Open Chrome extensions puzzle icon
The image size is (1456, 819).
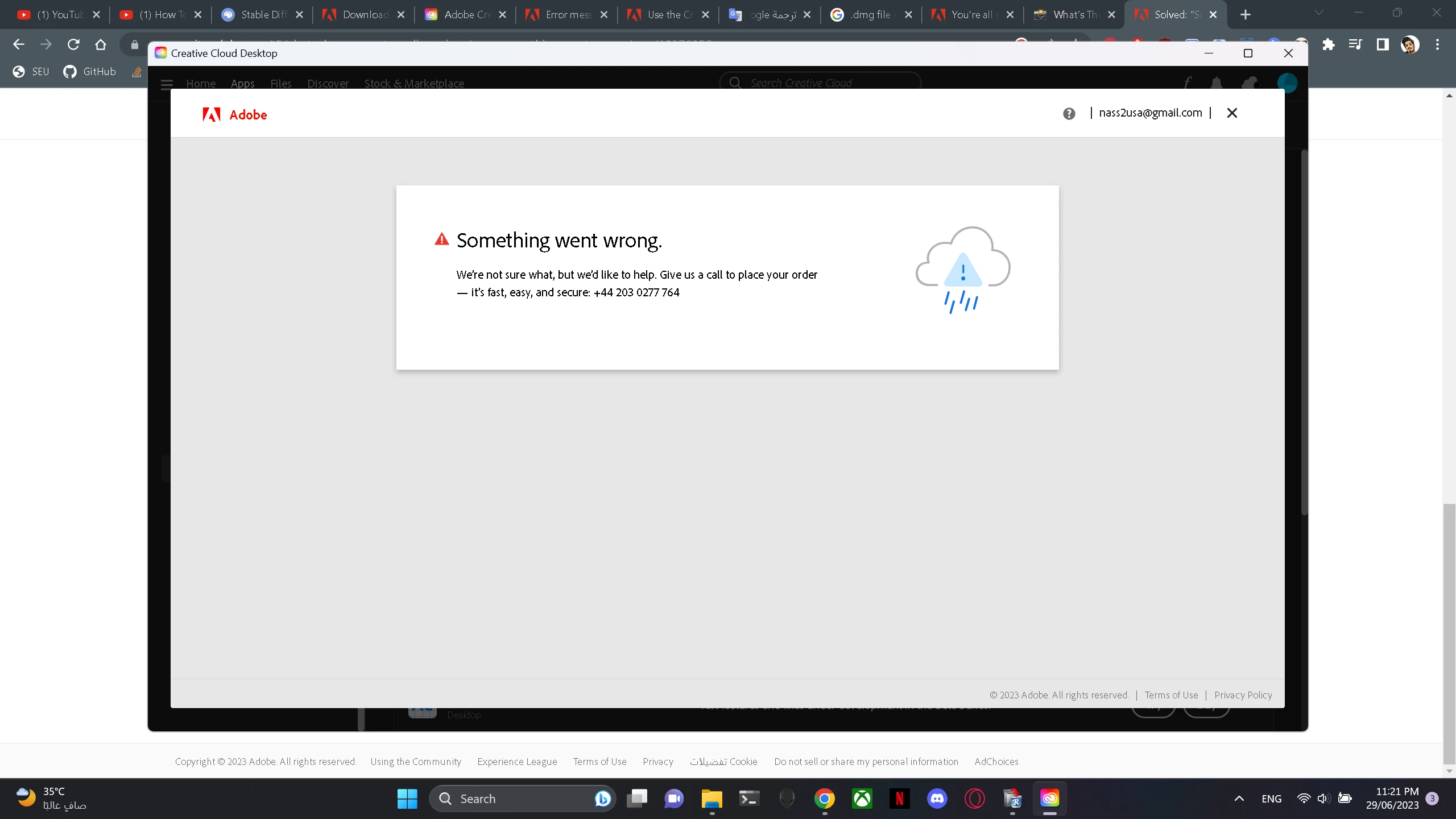(x=1328, y=44)
